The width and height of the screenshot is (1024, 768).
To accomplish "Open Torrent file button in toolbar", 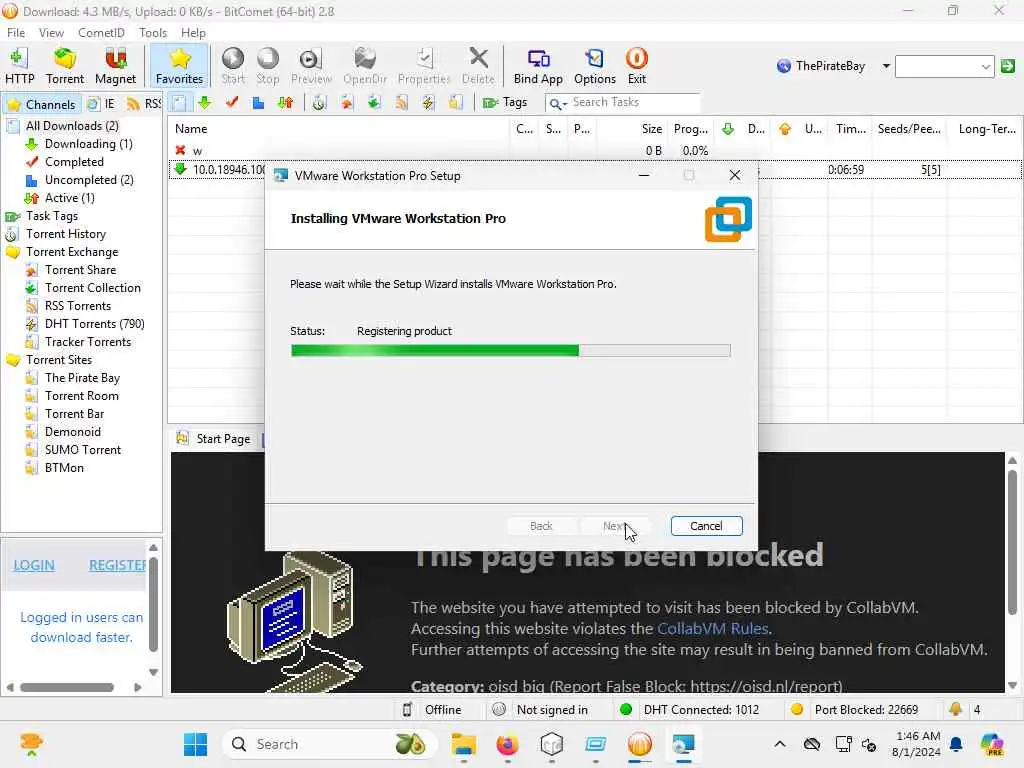I will tap(65, 66).
